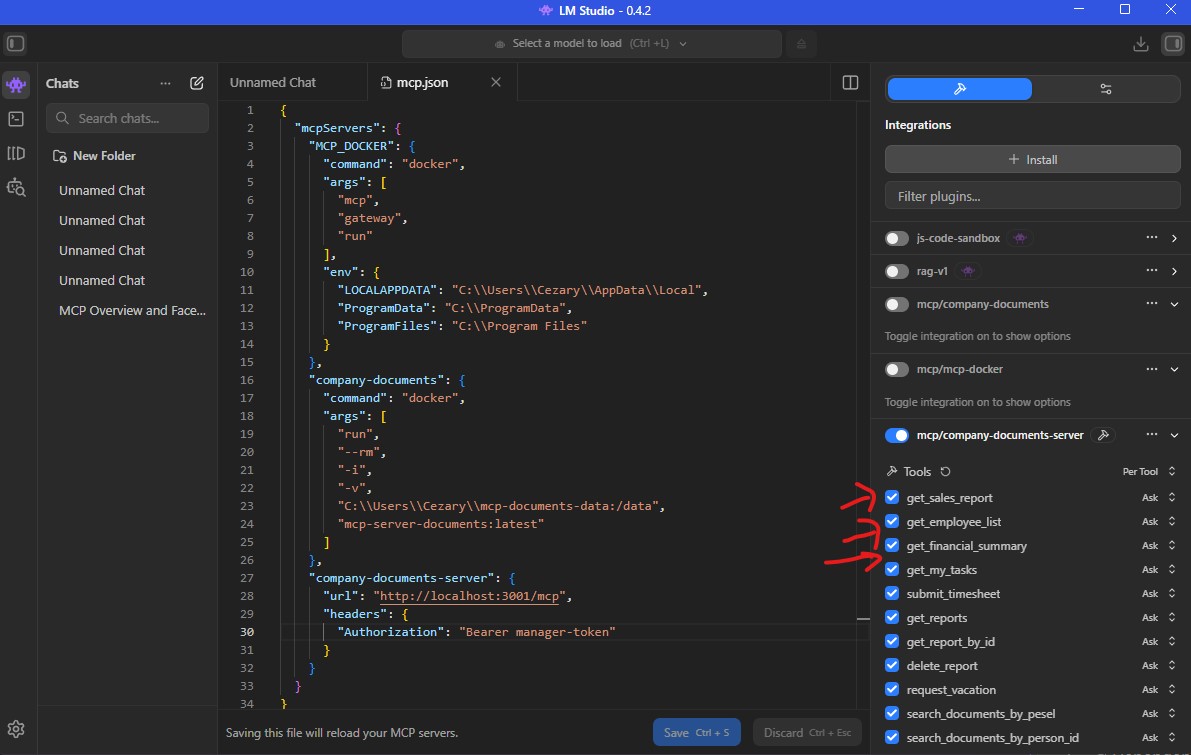Image resolution: width=1191 pixels, height=755 pixels.
Task: Expand js-code-sandbox plugin chevron
Action: 1174,239
